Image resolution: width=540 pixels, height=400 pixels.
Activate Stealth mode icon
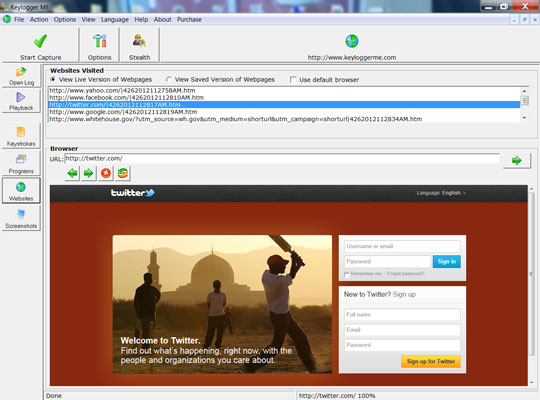[139, 45]
